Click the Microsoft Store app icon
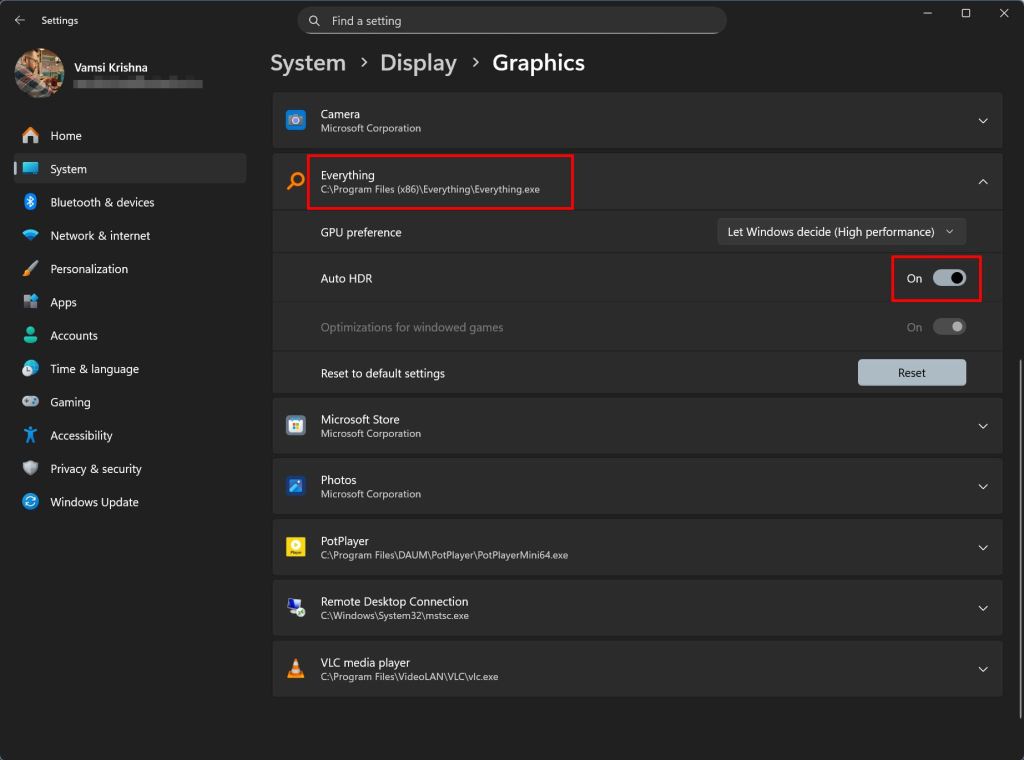 tap(295, 426)
